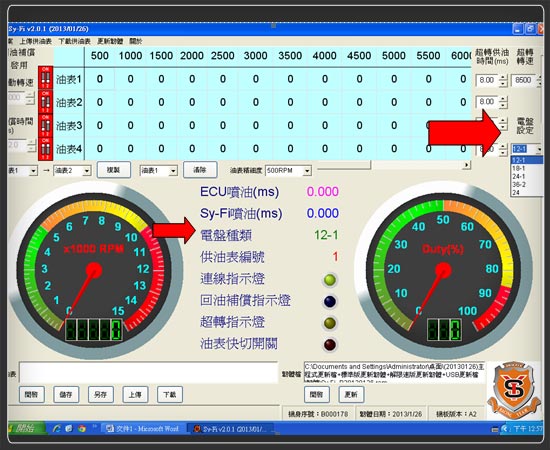Click the SI shield logo
550x450 pixels.
(514, 390)
